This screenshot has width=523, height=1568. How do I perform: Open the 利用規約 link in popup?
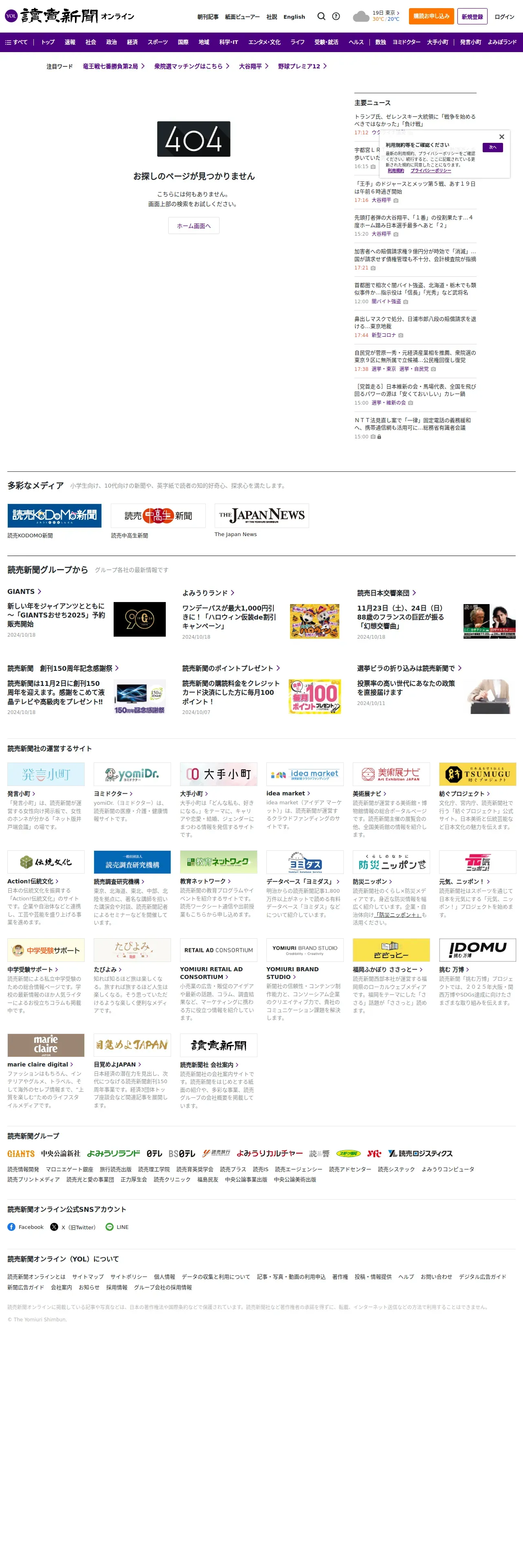[396, 171]
